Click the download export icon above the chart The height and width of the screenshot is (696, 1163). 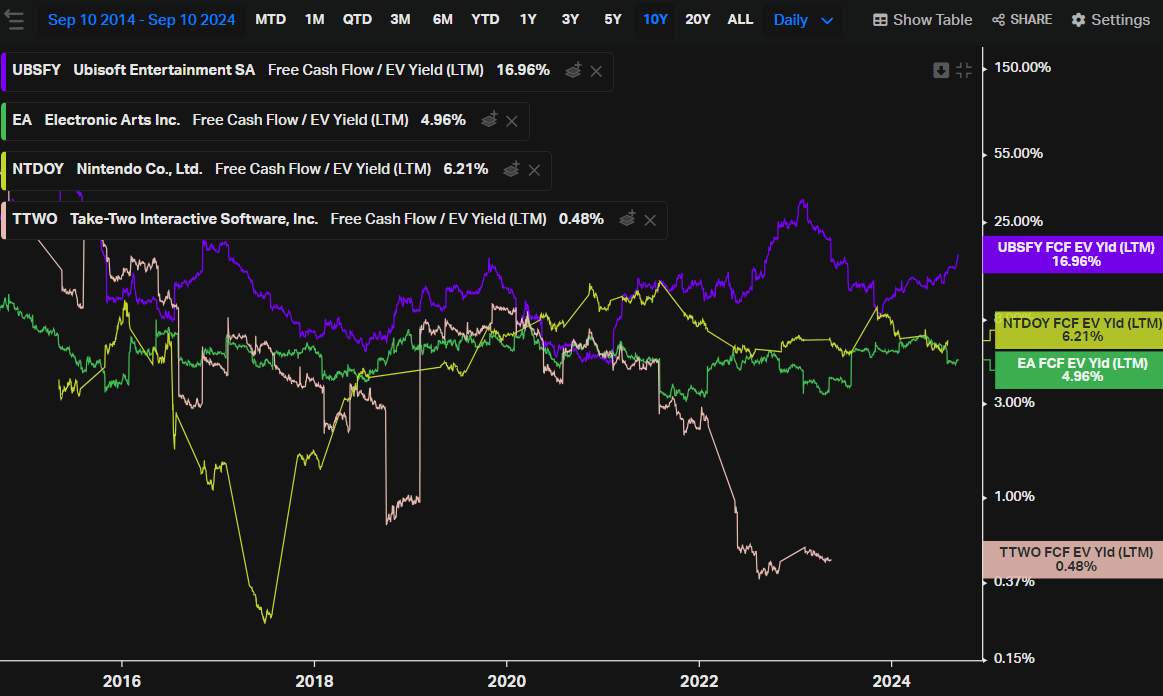941,70
